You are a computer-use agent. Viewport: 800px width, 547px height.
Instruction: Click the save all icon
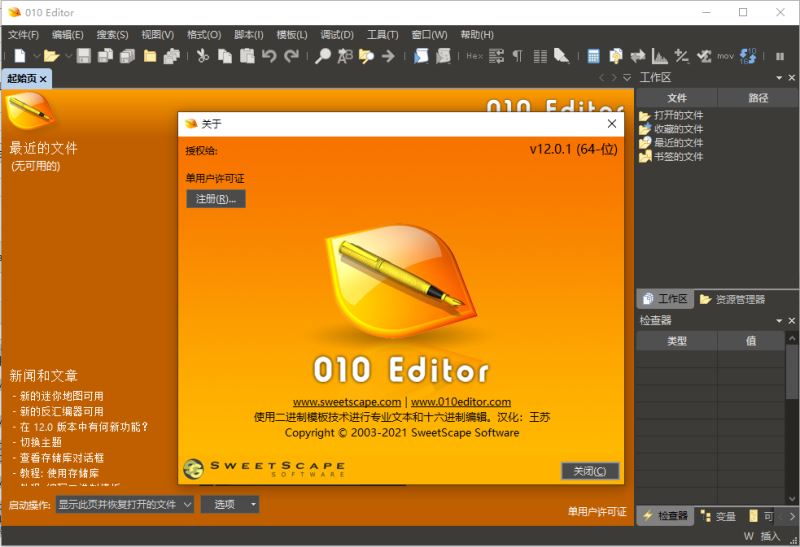click(128, 56)
